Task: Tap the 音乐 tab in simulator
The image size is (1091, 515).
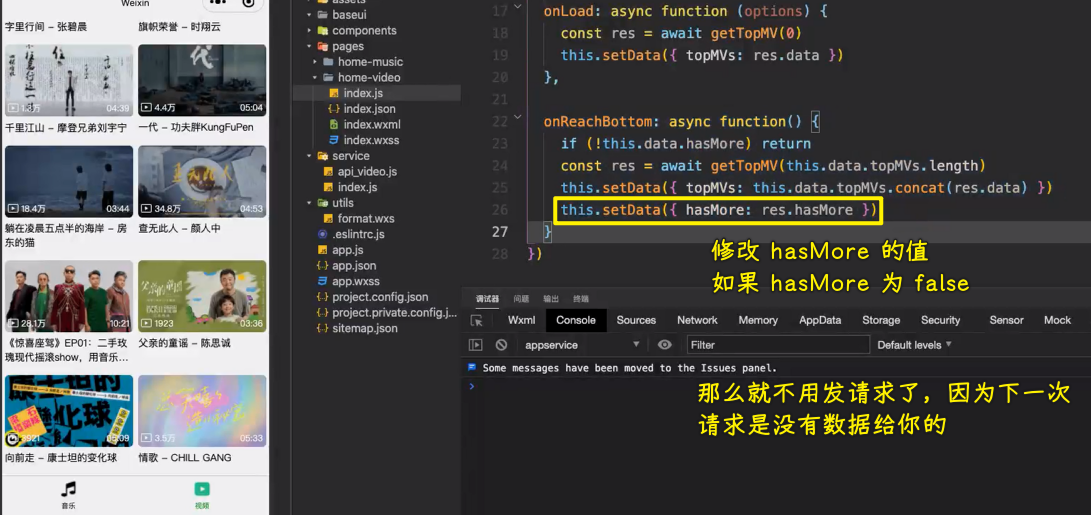Action: [67, 496]
